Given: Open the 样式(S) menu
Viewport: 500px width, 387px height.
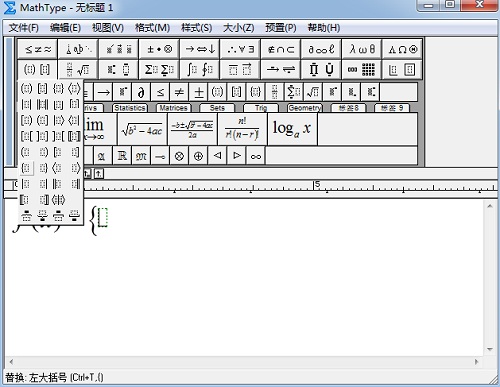Looking at the screenshot, I should coord(197,28).
